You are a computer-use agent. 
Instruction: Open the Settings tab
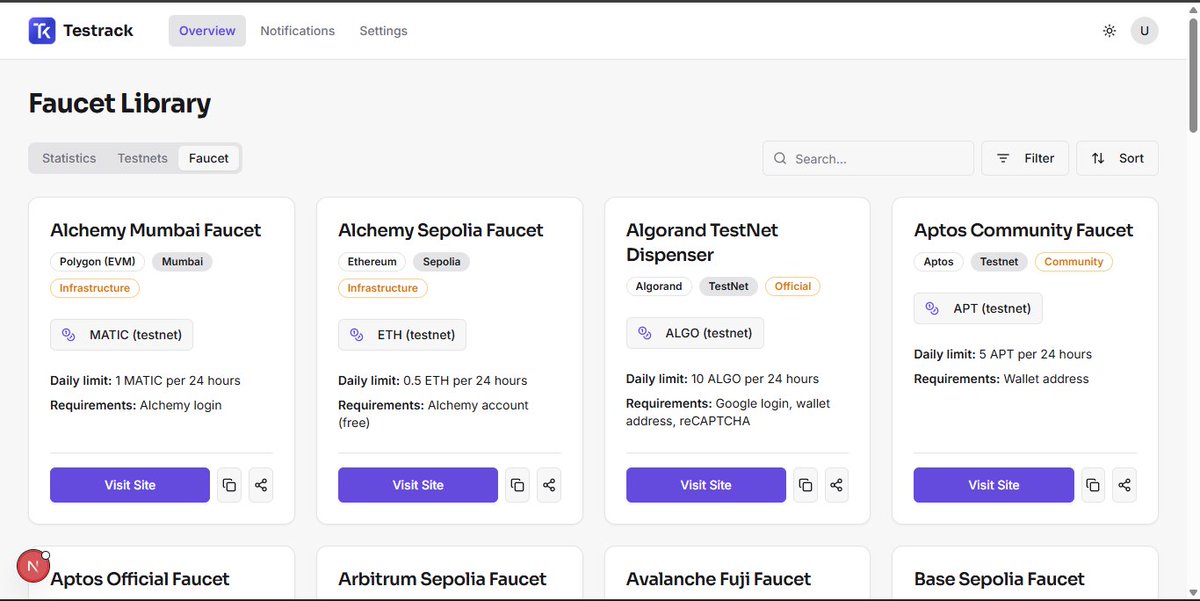384,31
